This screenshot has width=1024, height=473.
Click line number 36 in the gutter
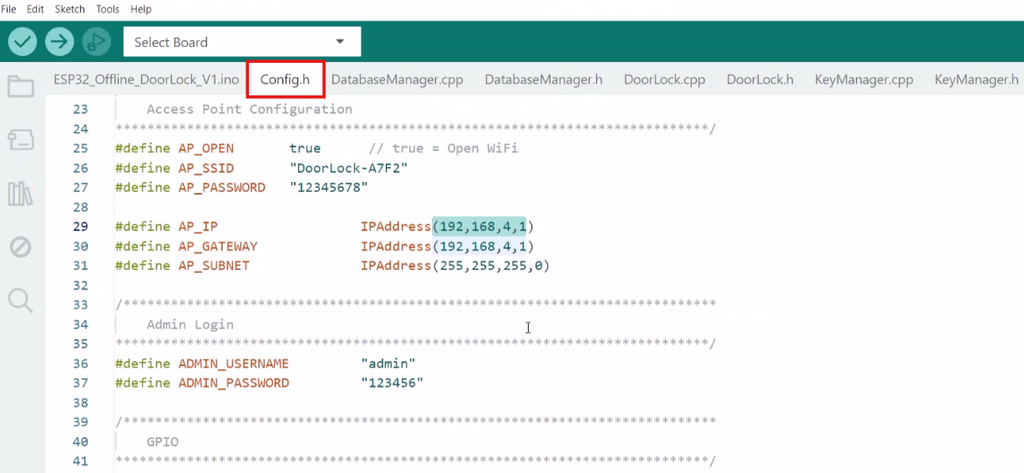click(x=80, y=363)
